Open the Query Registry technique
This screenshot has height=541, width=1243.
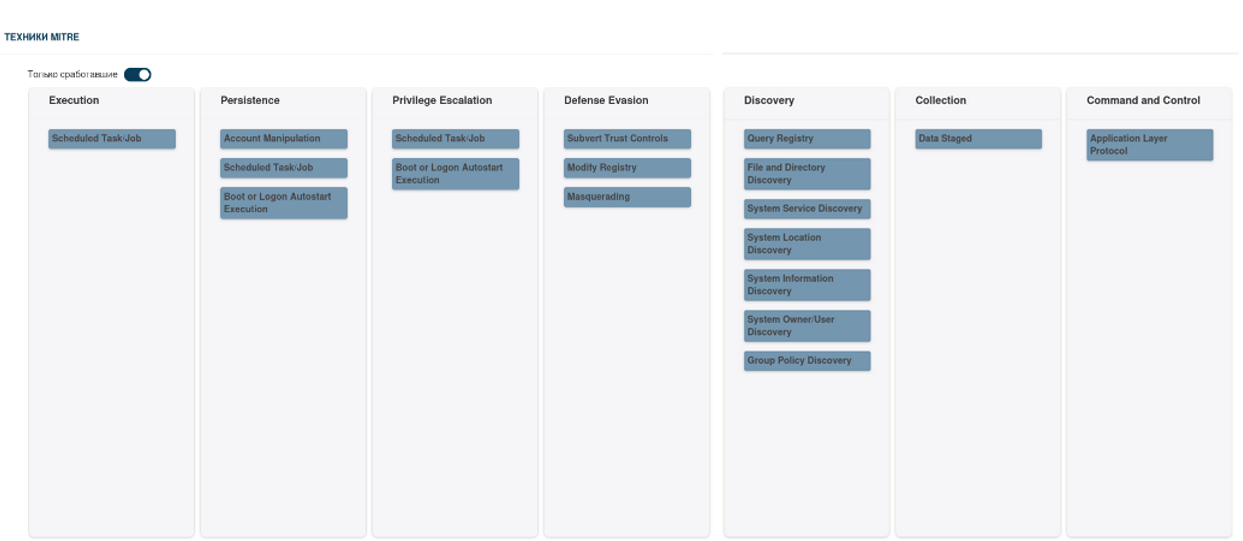coord(807,139)
